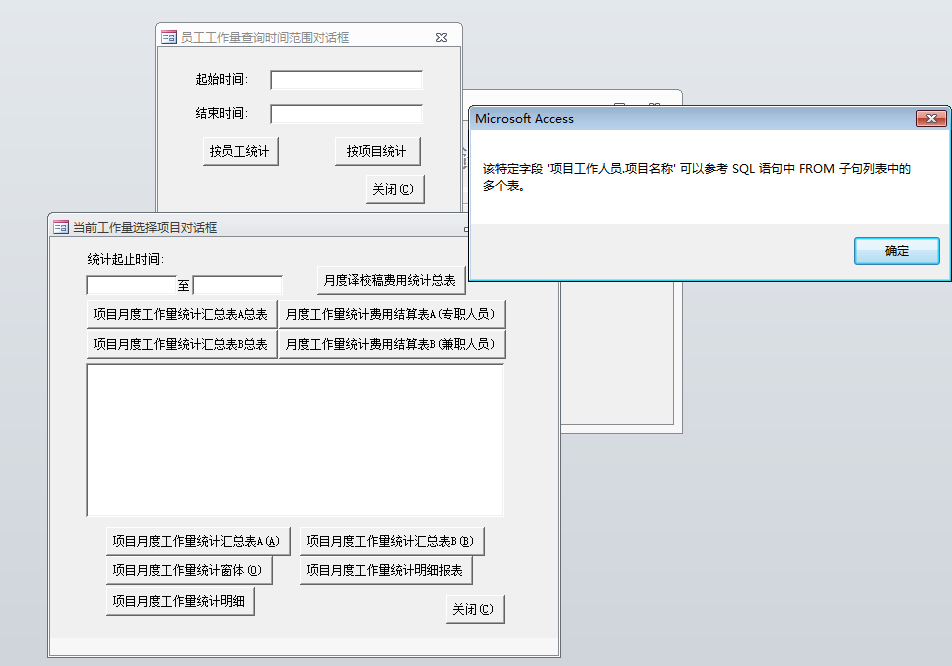Click the error message text about 项目工作人员.项目名称
Screen dimensions: 952x666
click(x=696, y=177)
